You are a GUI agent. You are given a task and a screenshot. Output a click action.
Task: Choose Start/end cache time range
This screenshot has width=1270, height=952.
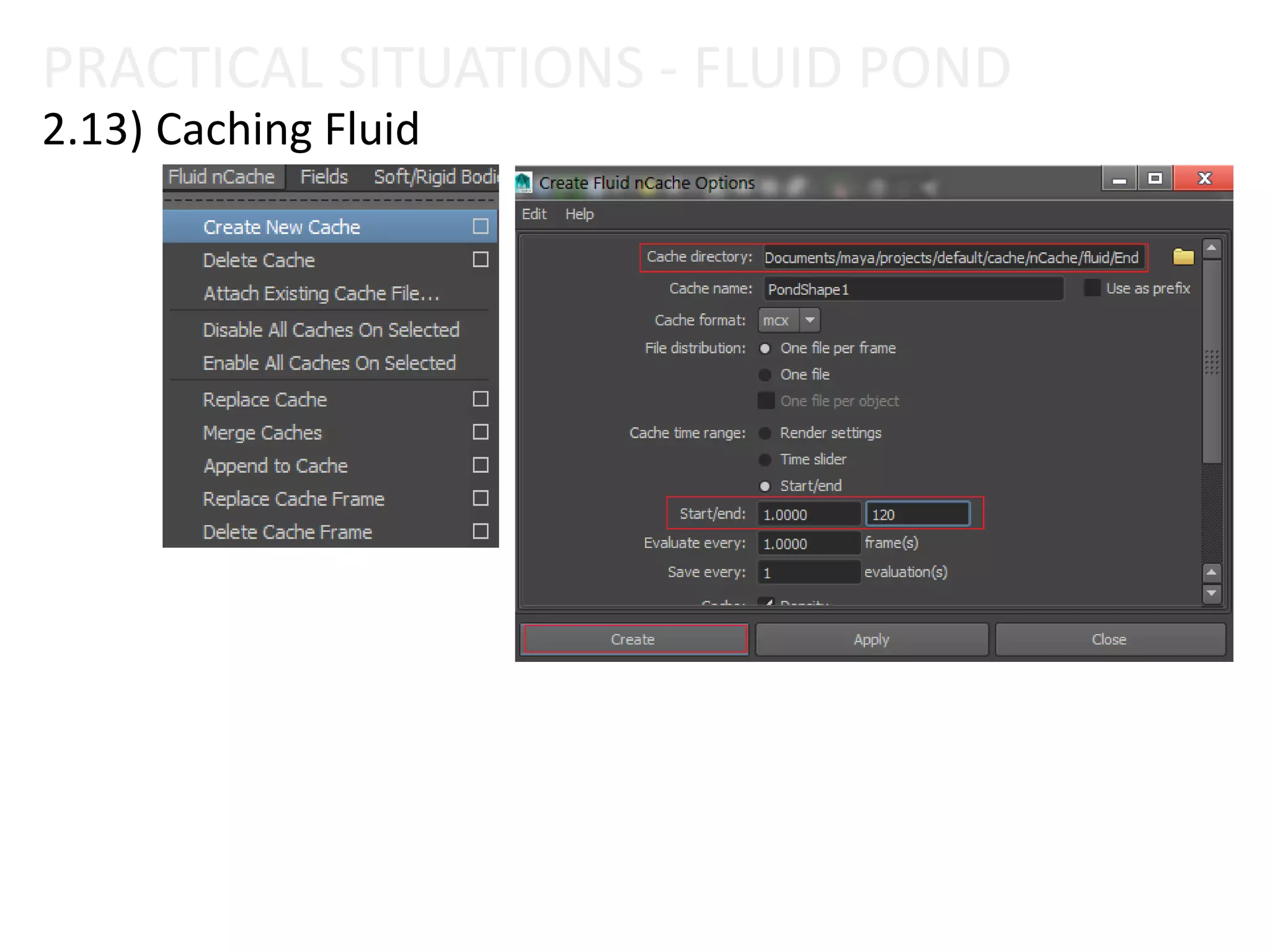[x=765, y=486]
